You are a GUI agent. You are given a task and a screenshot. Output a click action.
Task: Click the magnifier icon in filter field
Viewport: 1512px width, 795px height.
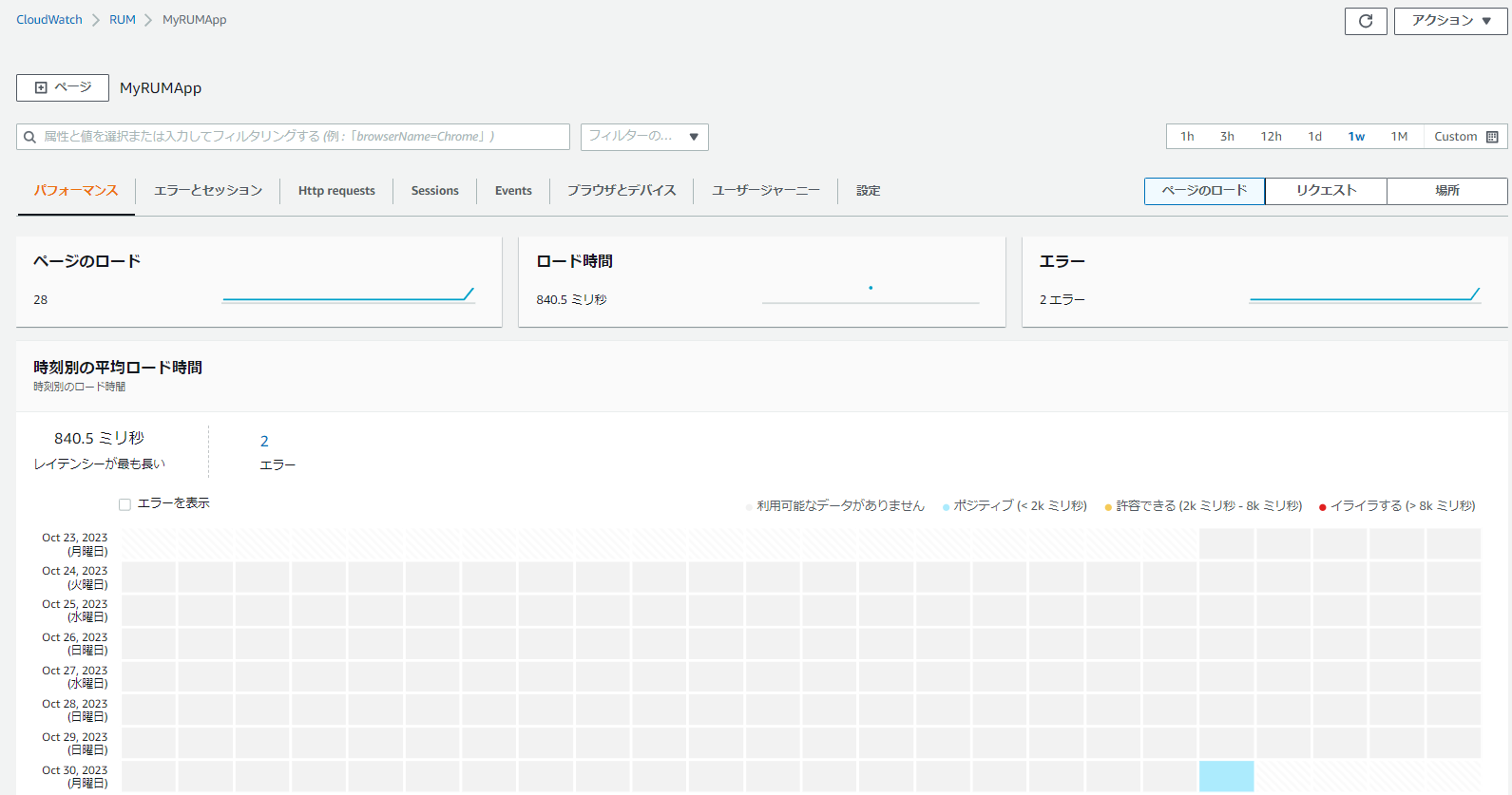click(x=30, y=137)
